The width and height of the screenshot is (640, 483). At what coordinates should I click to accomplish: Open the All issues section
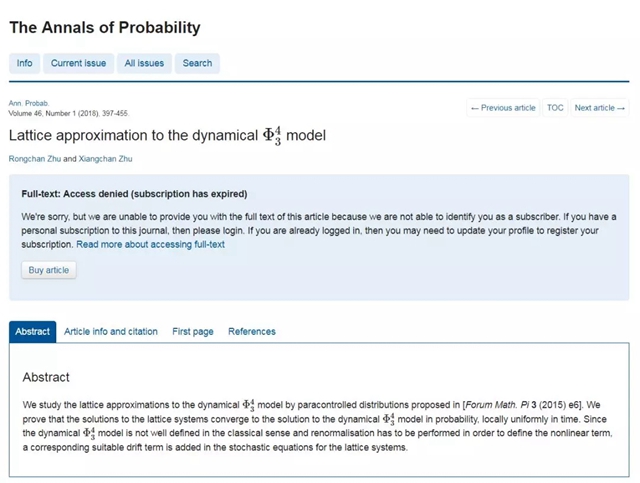click(x=144, y=63)
